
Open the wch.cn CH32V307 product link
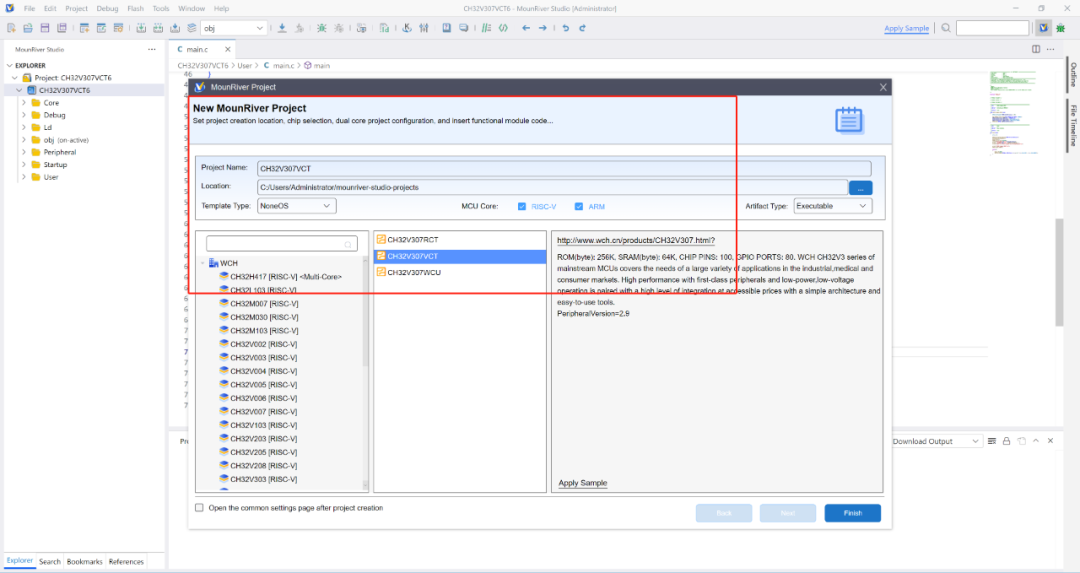pos(635,240)
